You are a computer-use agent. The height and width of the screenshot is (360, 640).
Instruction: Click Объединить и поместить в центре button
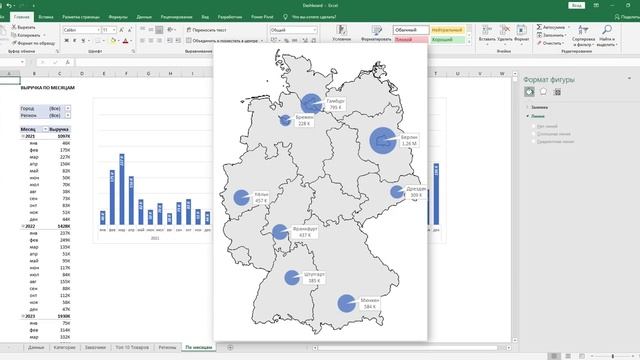[224, 41]
